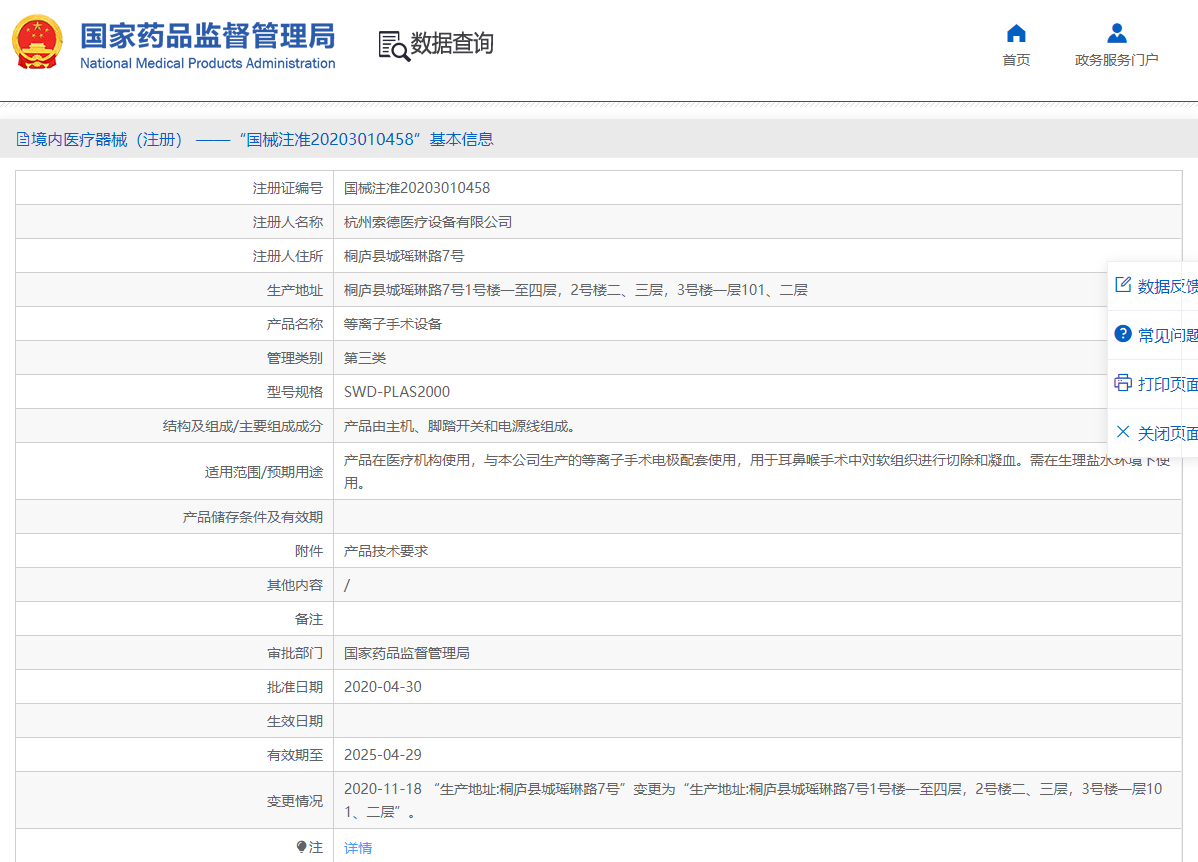
Task: Click the 关闭页面 X icon
Action: pyautogui.click(x=1122, y=432)
